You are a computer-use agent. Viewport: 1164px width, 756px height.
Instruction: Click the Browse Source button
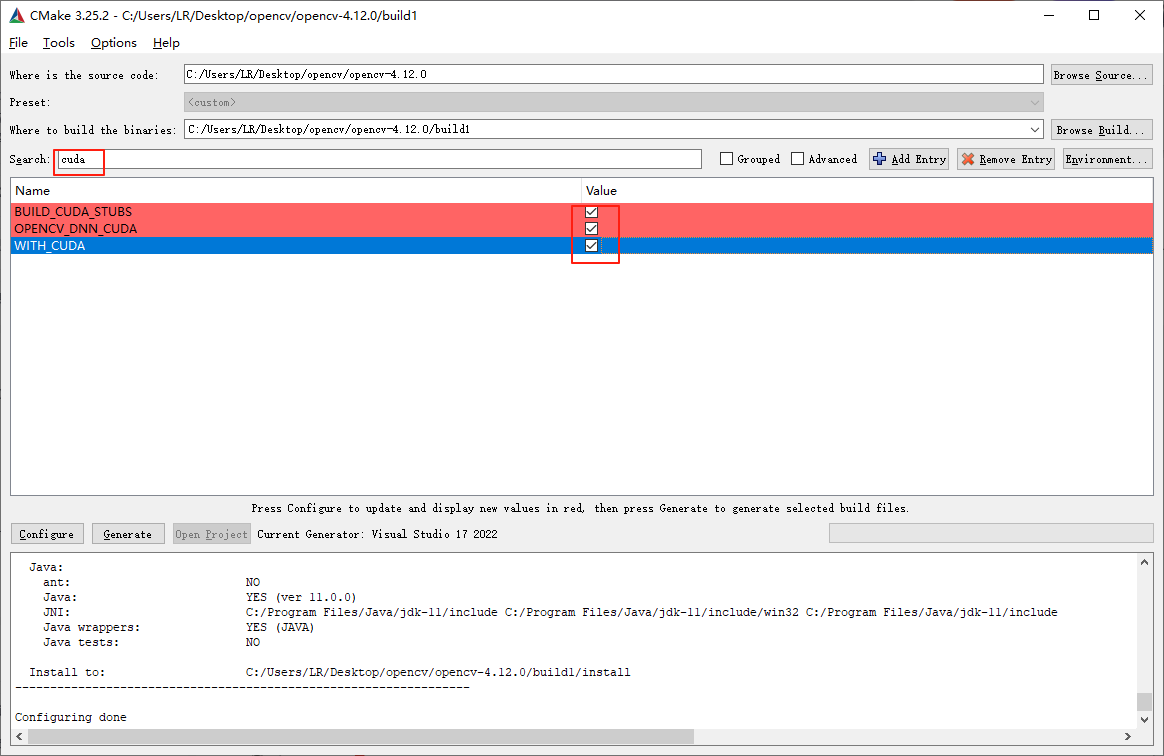1102,74
